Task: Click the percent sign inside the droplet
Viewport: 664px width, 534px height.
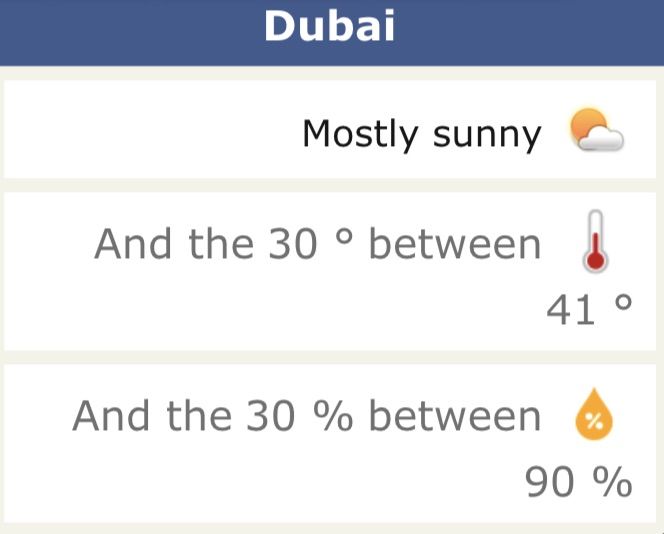Action: 594,420
